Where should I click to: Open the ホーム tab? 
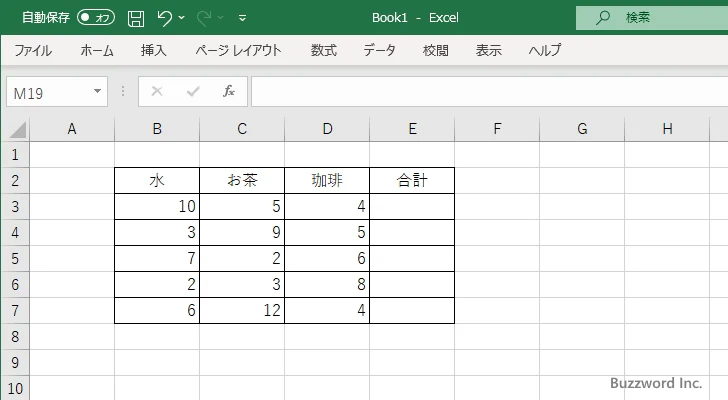tap(97, 50)
